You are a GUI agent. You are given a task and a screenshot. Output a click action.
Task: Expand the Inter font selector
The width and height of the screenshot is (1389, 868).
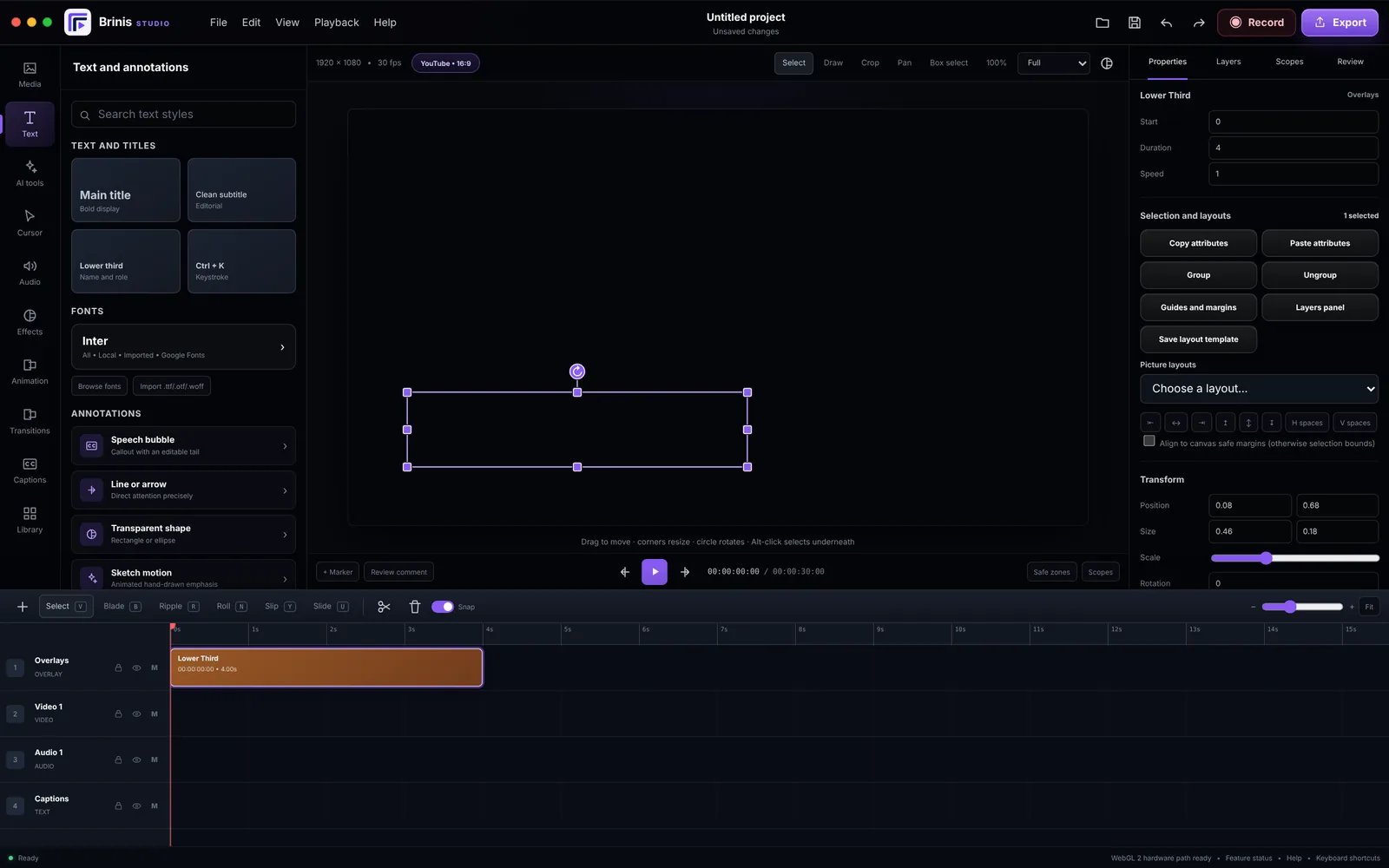tap(183, 347)
